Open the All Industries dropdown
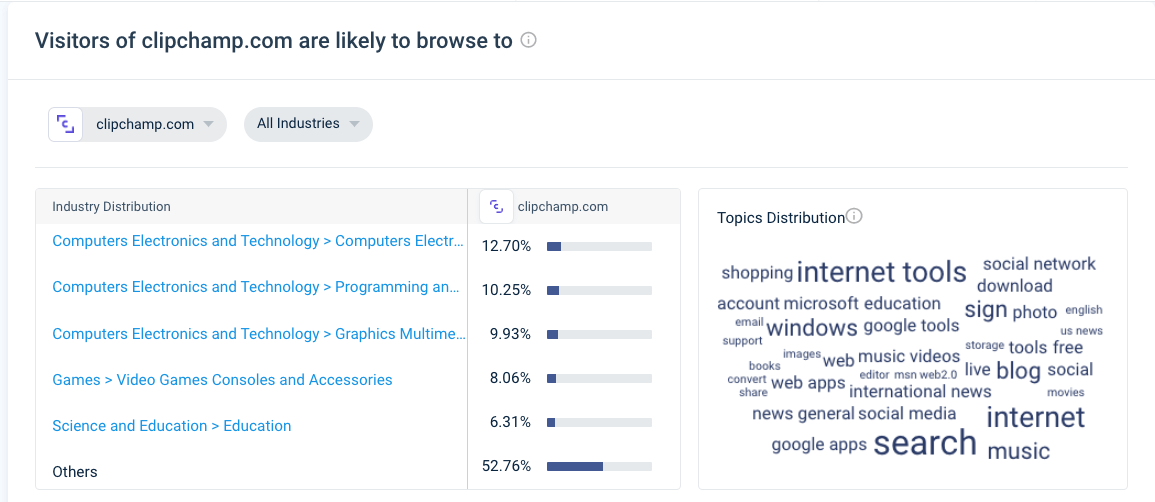1155x502 pixels. click(308, 124)
